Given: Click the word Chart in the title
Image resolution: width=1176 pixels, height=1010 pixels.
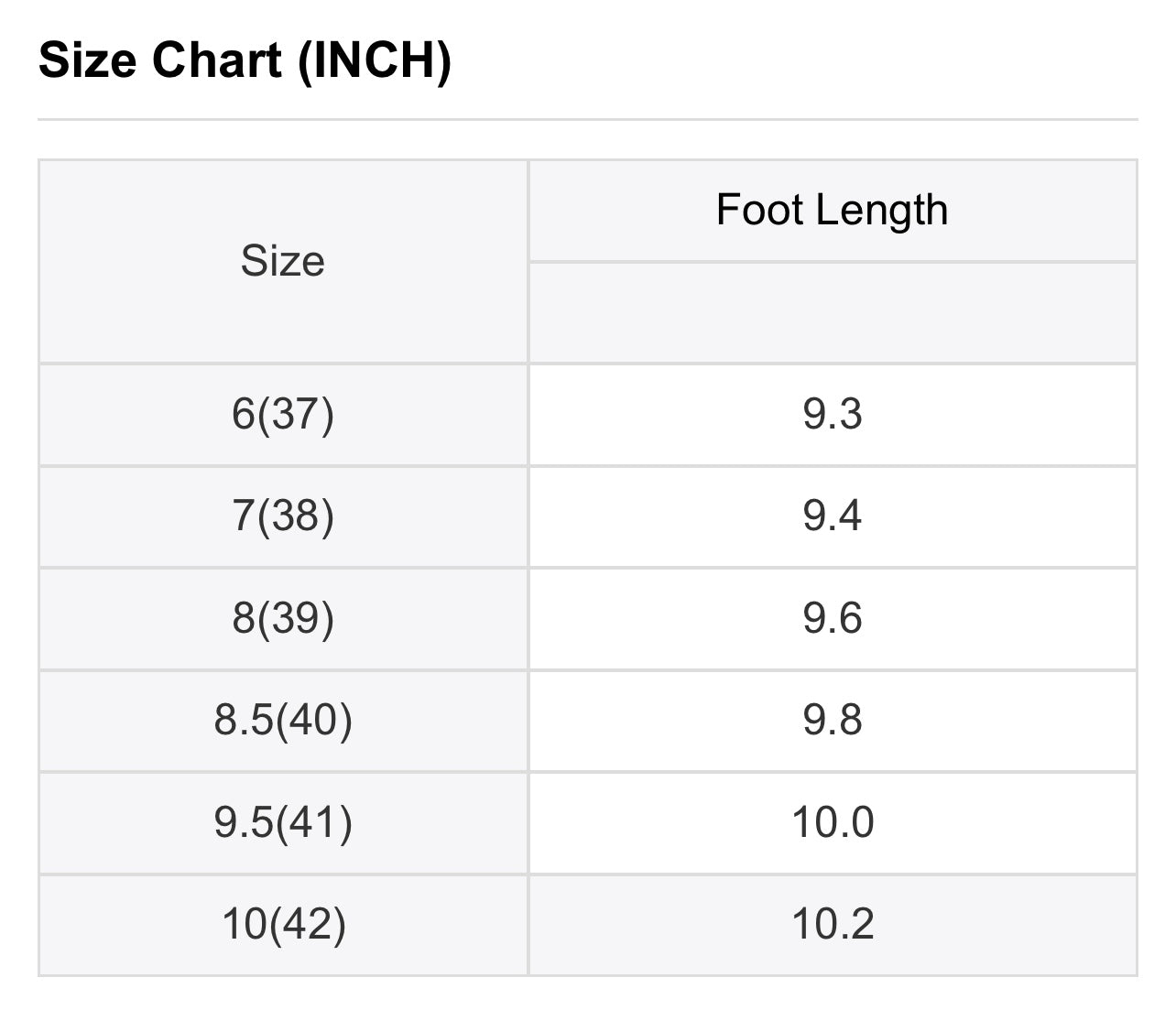Looking at the screenshot, I should click(218, 60).
